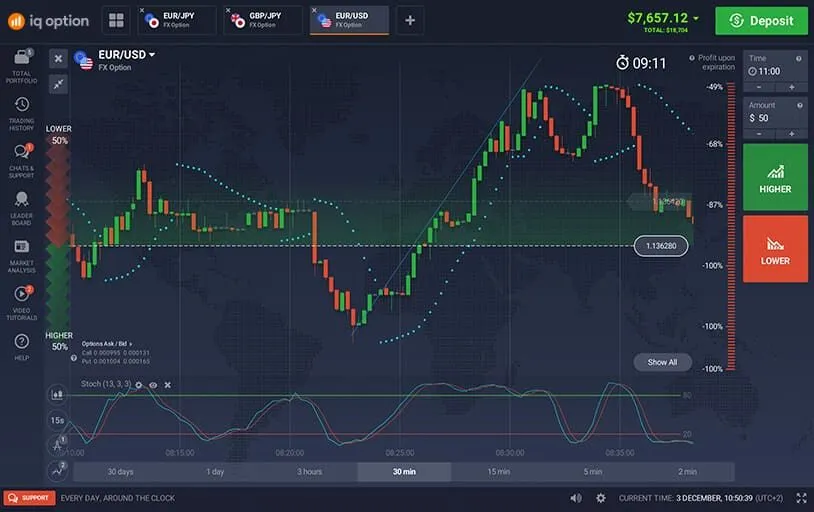Open Stoch indicator settings gear

tap(139, 384)
